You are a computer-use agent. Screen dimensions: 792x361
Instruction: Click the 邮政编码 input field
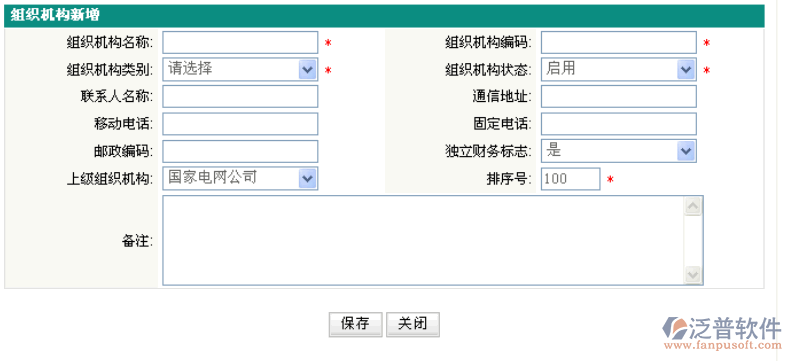pos(240,151)
